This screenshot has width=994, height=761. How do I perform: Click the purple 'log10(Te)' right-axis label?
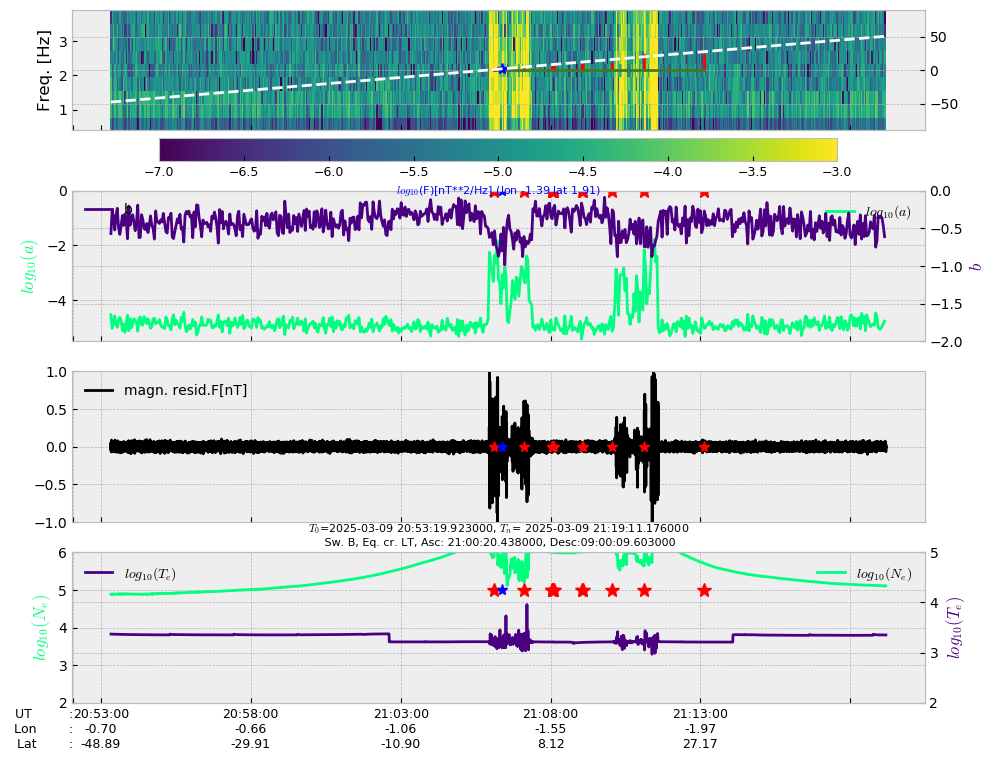[954, 628]
